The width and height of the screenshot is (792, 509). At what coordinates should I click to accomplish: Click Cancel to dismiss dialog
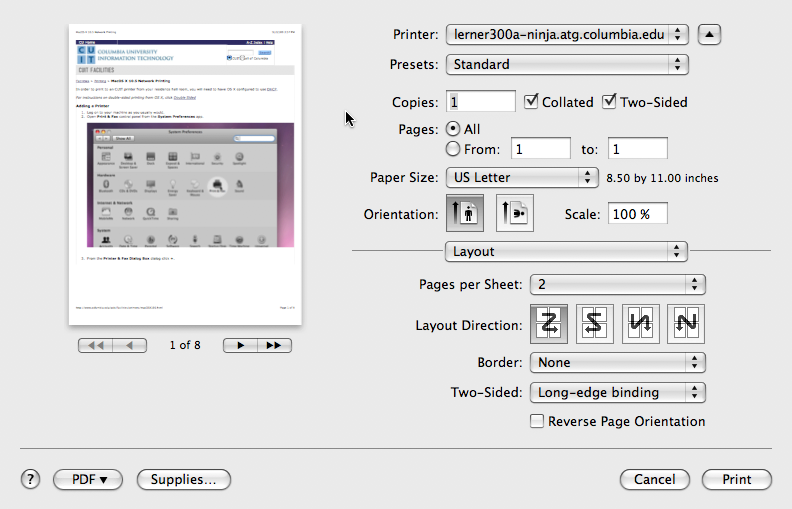pos(655,479)
